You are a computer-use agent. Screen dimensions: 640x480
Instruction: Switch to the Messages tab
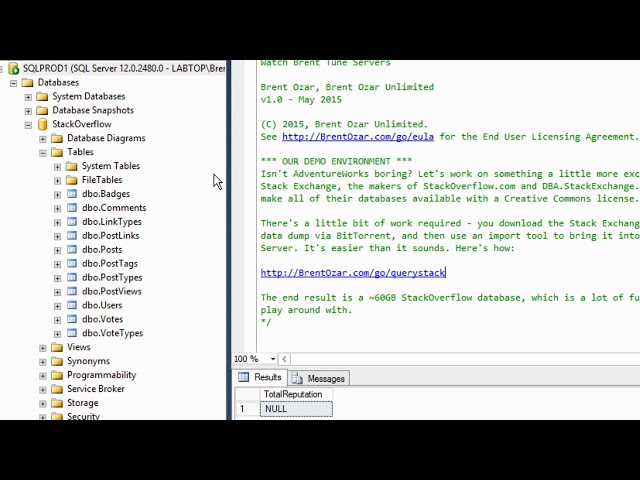pyautogui.click(x=319, y=378)
